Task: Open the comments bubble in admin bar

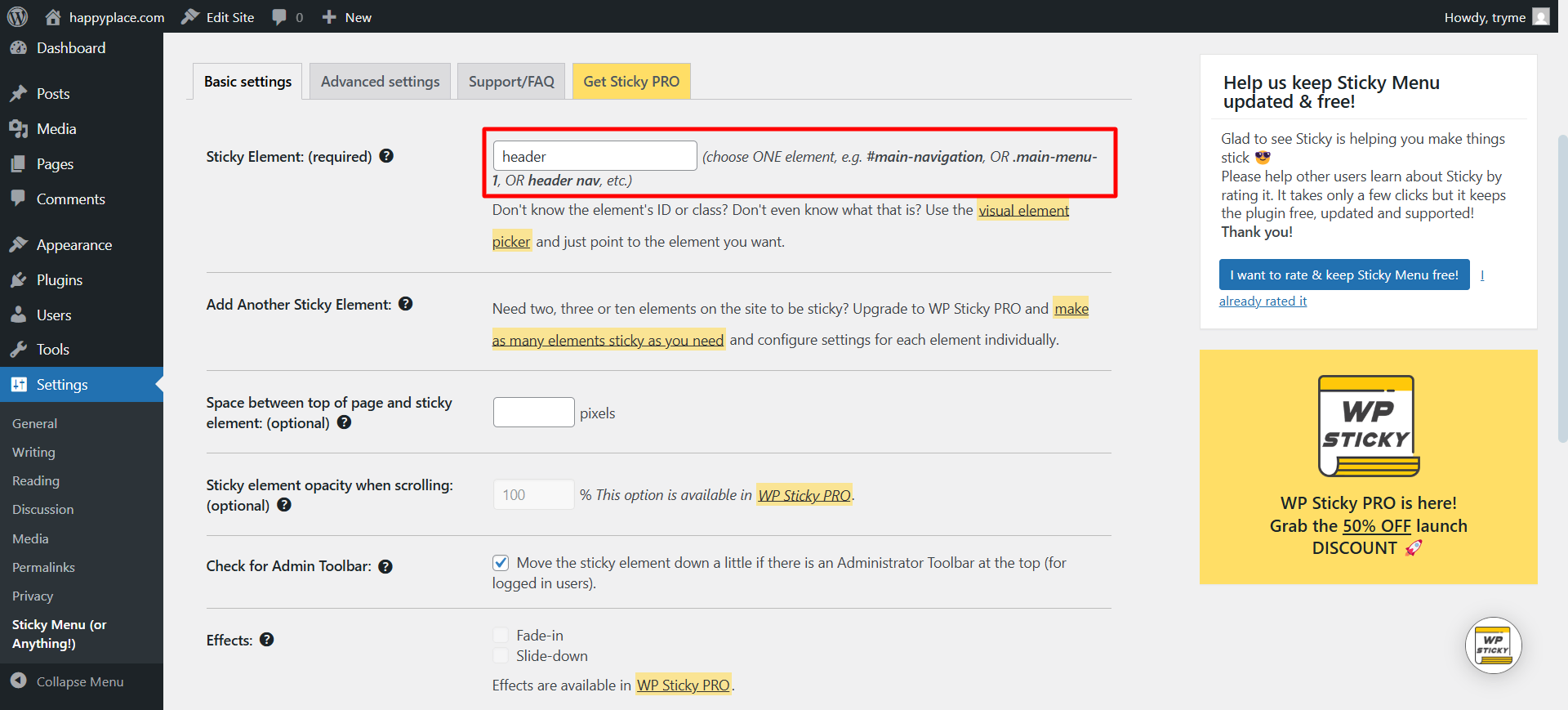Action: click(x=279, y=17)
